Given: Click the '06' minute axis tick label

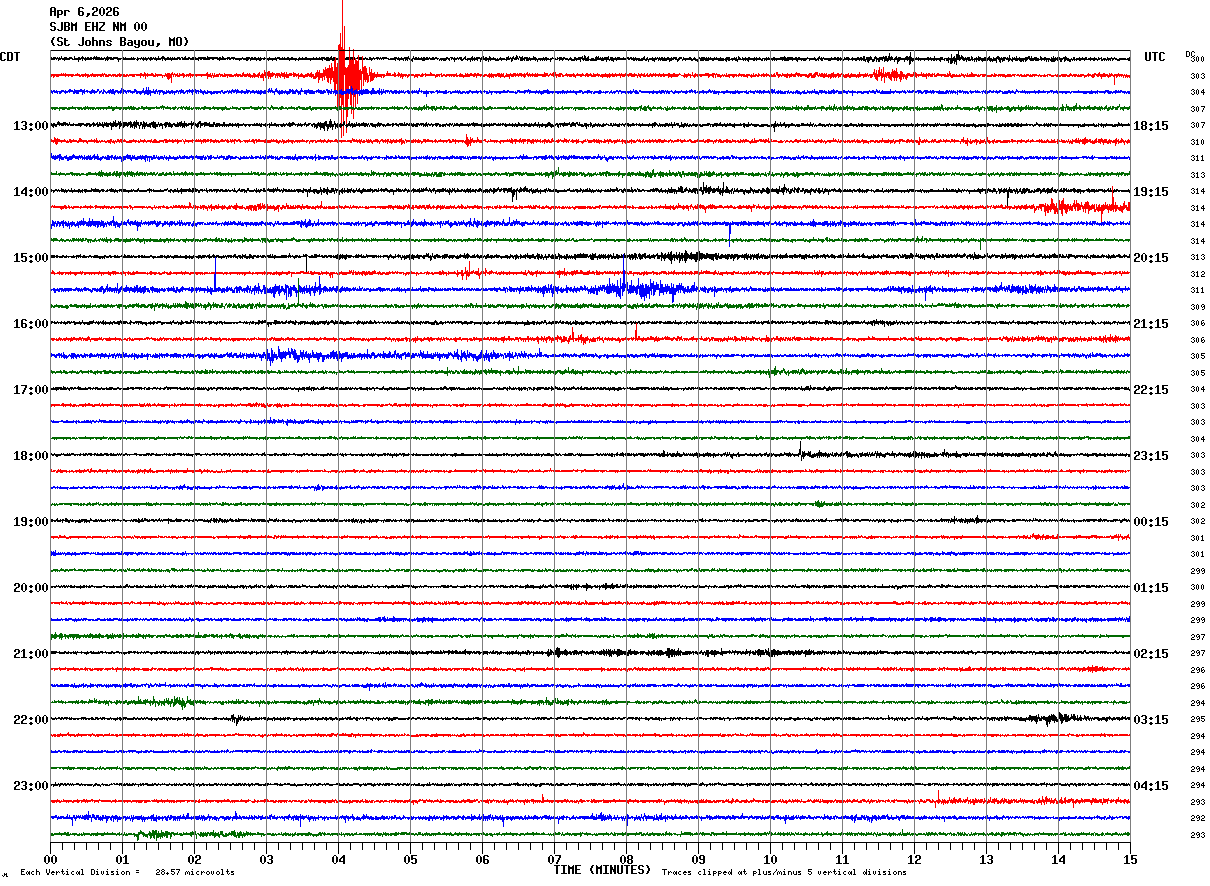Looking at the screenshot, I should [x=482, y=859].
